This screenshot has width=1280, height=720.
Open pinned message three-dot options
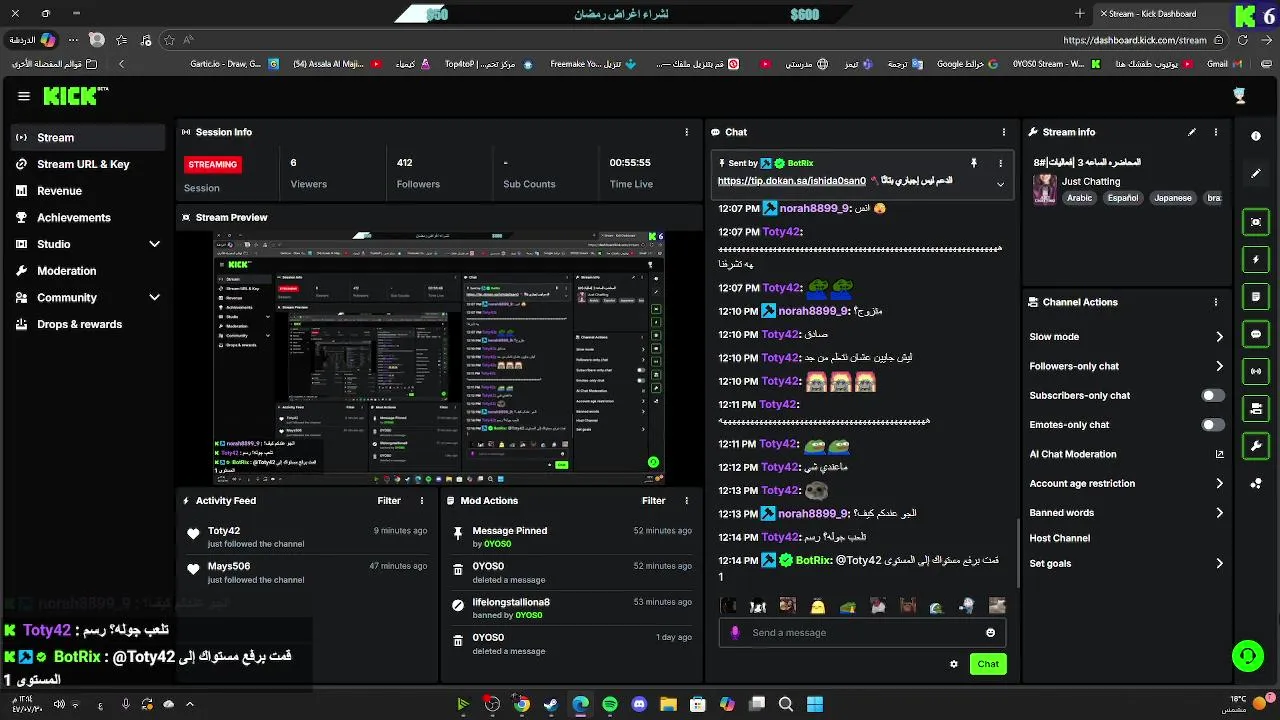pos(1000,163)
